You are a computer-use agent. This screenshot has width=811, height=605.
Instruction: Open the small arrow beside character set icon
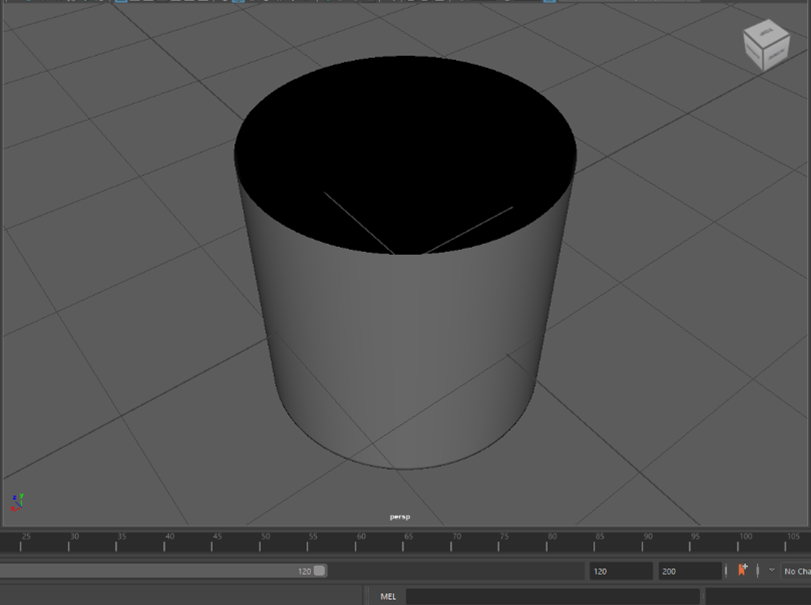pyautogui.click(x=771, y=570)
